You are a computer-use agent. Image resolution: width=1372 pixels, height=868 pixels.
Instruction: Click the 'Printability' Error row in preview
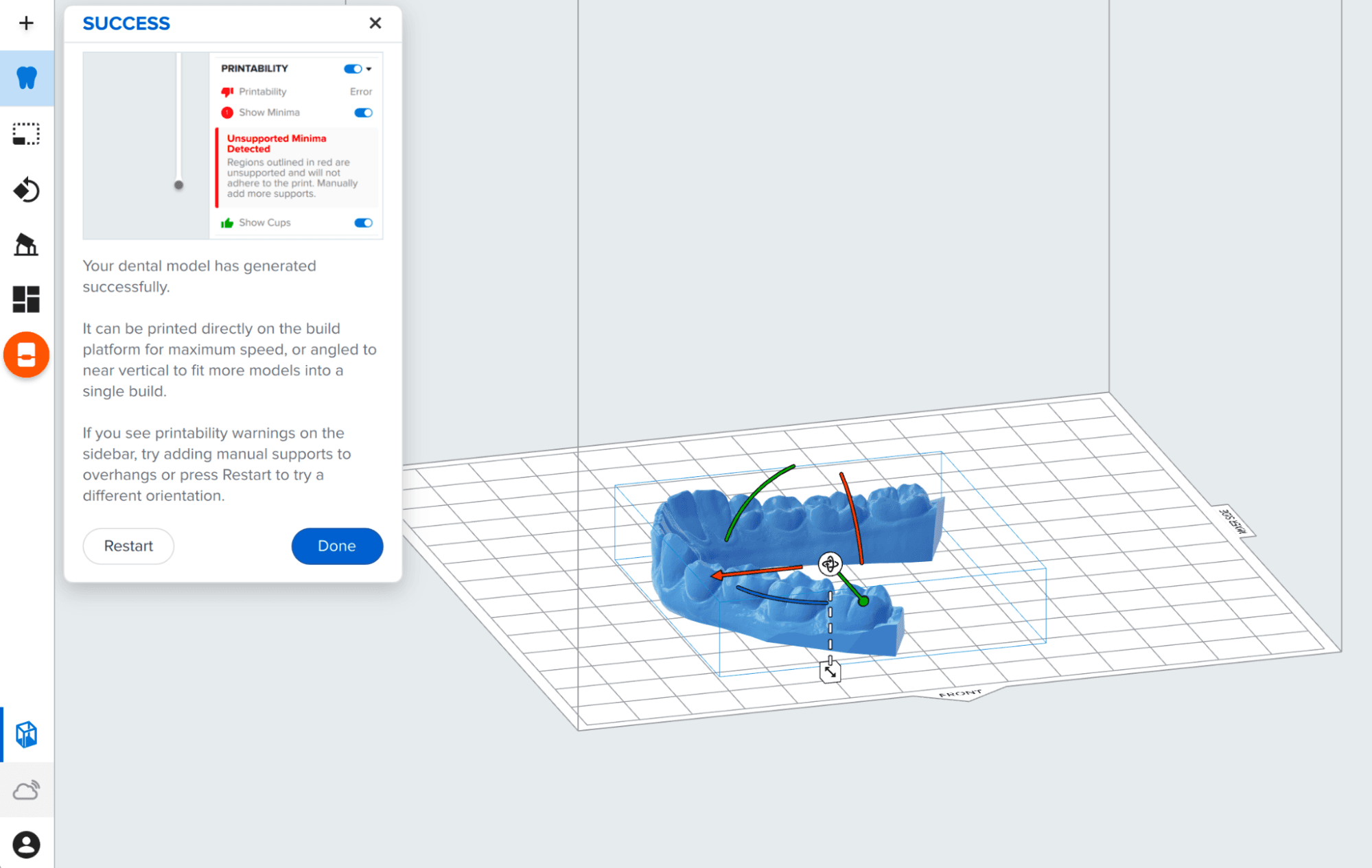click(297, 92)
